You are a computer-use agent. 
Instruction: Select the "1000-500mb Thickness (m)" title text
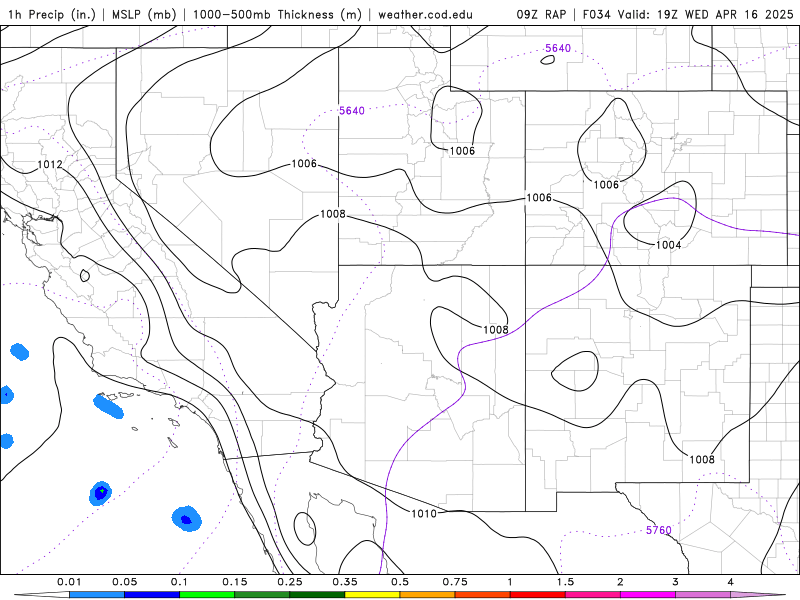click(277, 14)
